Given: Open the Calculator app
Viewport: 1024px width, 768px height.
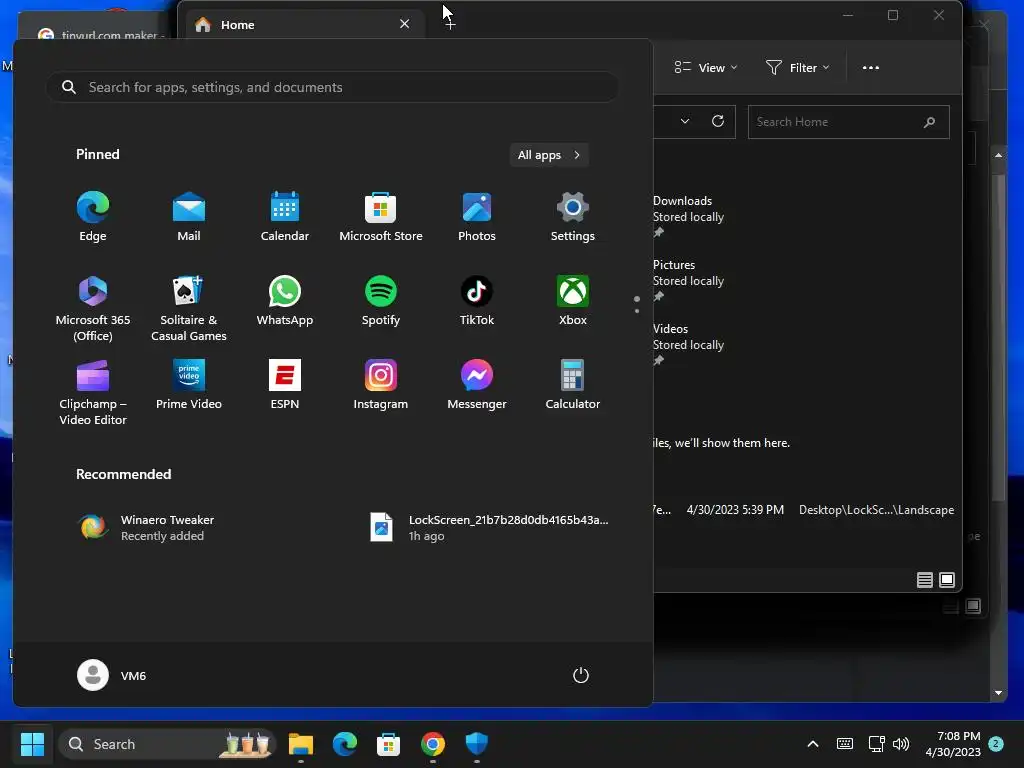Looking at the screenshot, I should tap(573, 385).
